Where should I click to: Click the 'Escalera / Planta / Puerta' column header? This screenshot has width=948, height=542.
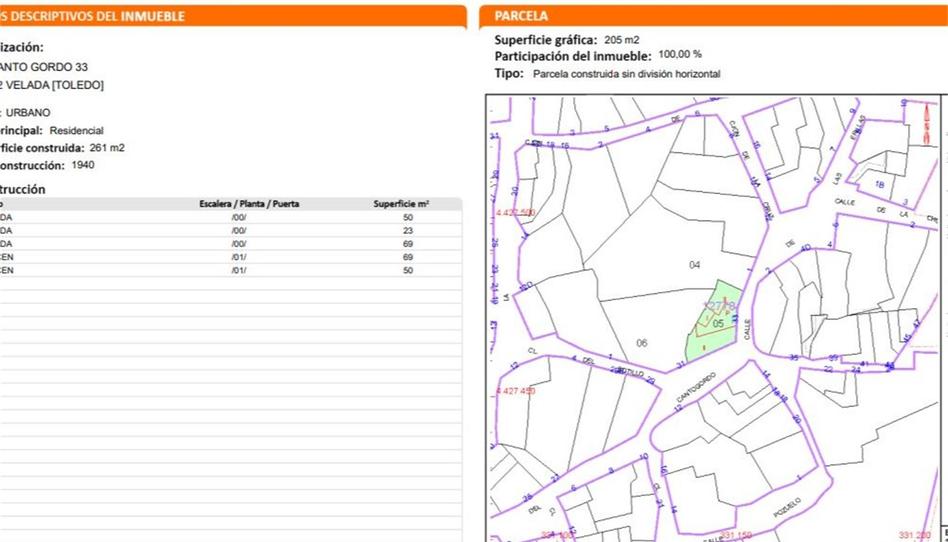[249, 204]
